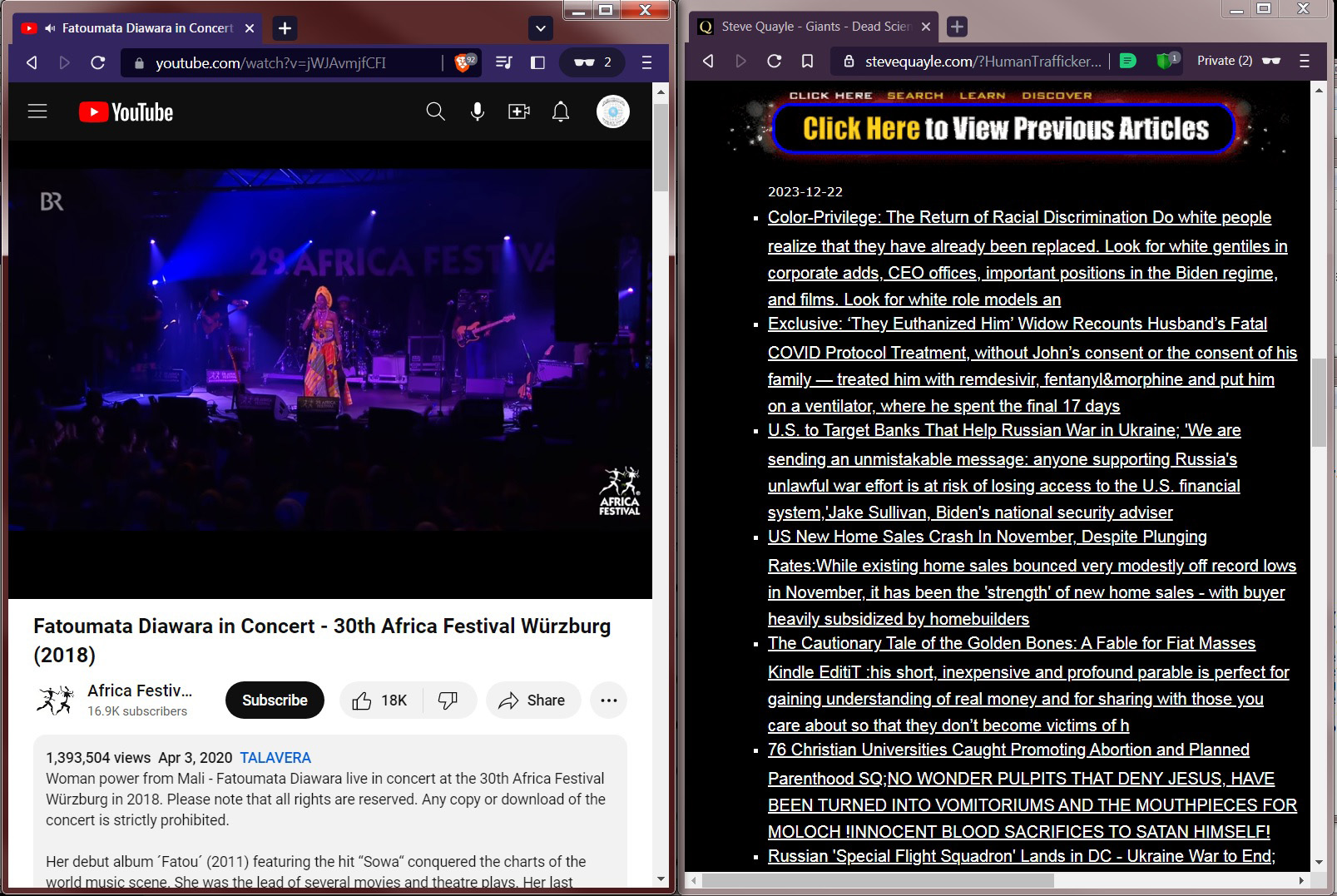This screenshot has width=1337, height=896.
Task: Toggle the Brave sidebar panel
Action: [537, 62]
